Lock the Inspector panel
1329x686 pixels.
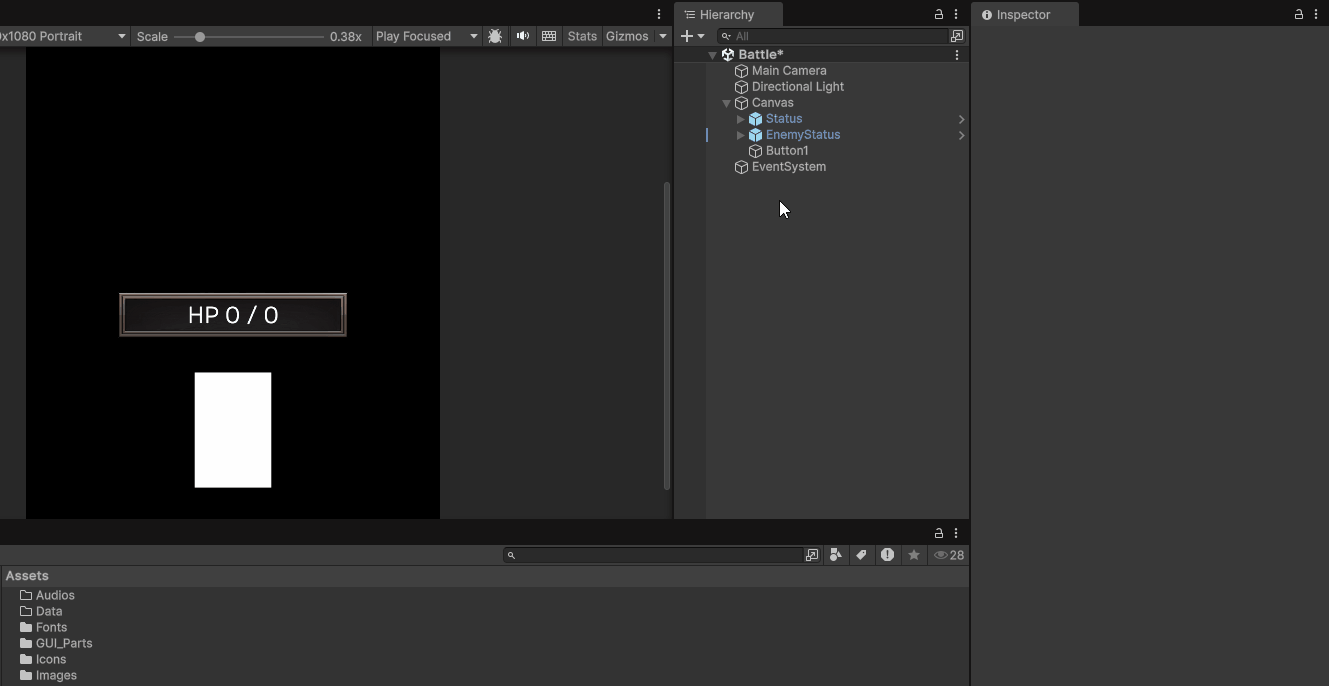[1298, 14]
